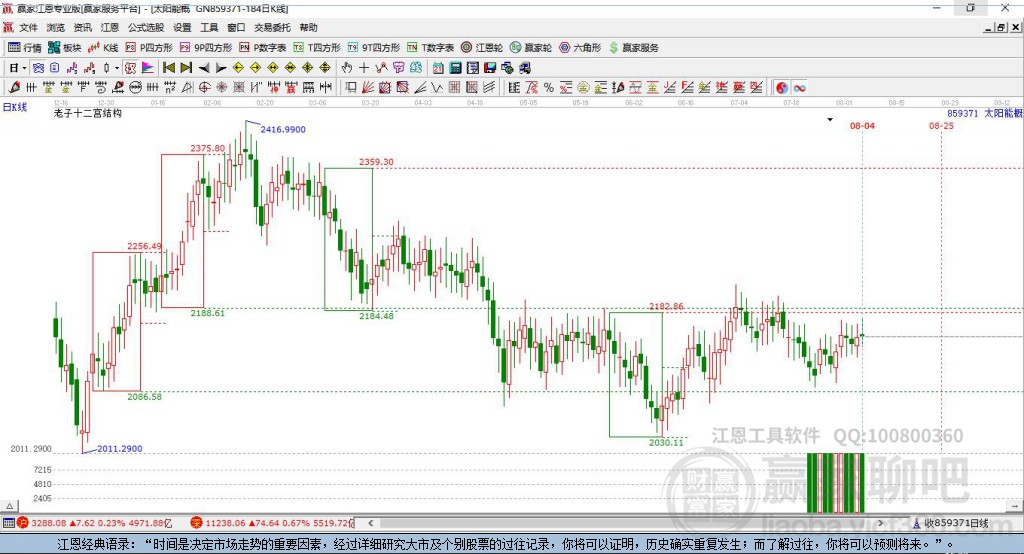Click the right arrow at chart bottom-right
Image resolution: width=1024 pixels, height=554 pixels.
[x=1014, y=506]
